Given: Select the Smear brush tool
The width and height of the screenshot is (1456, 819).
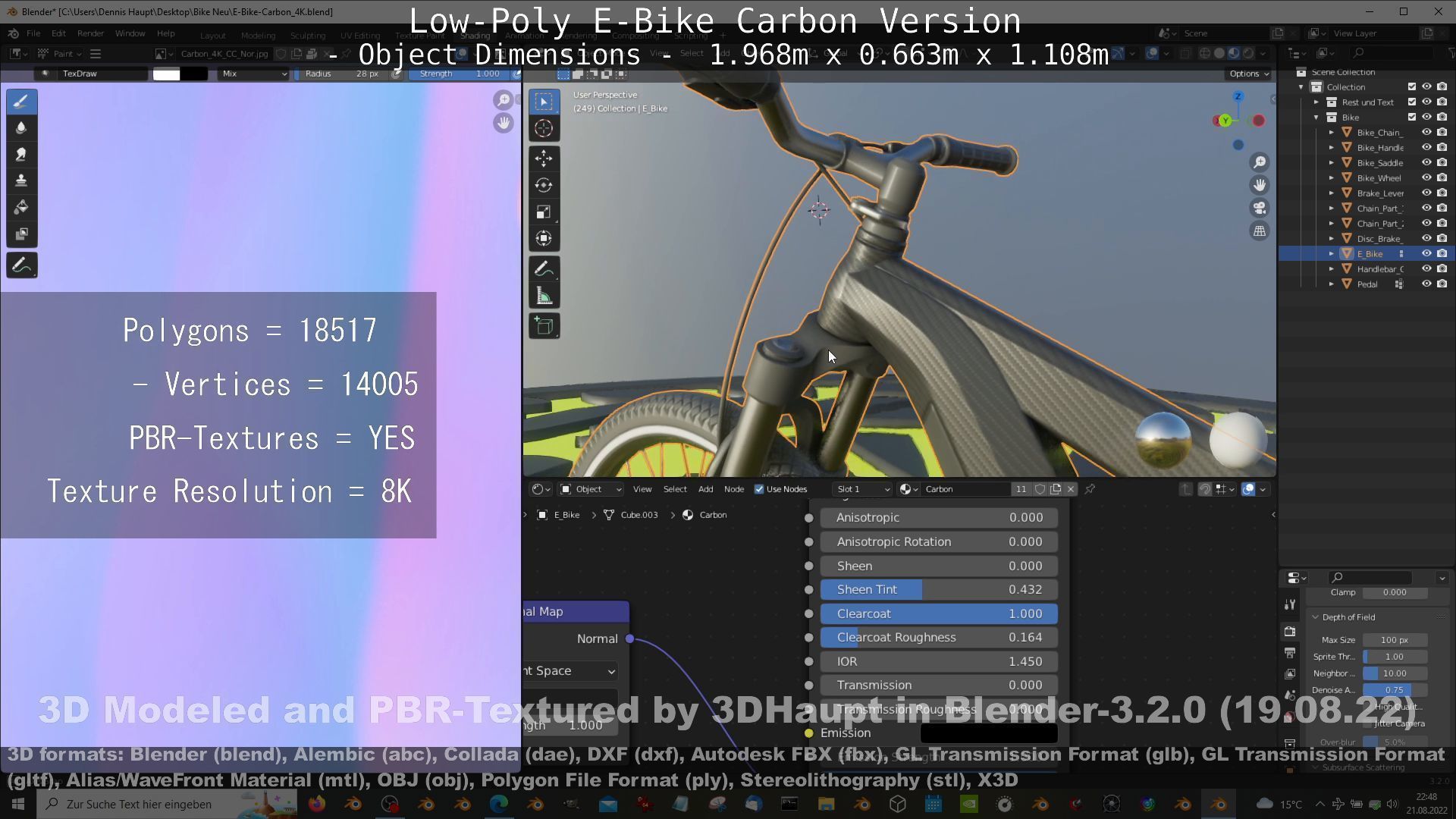Looking at the screenshot, I should pos(21,154).
